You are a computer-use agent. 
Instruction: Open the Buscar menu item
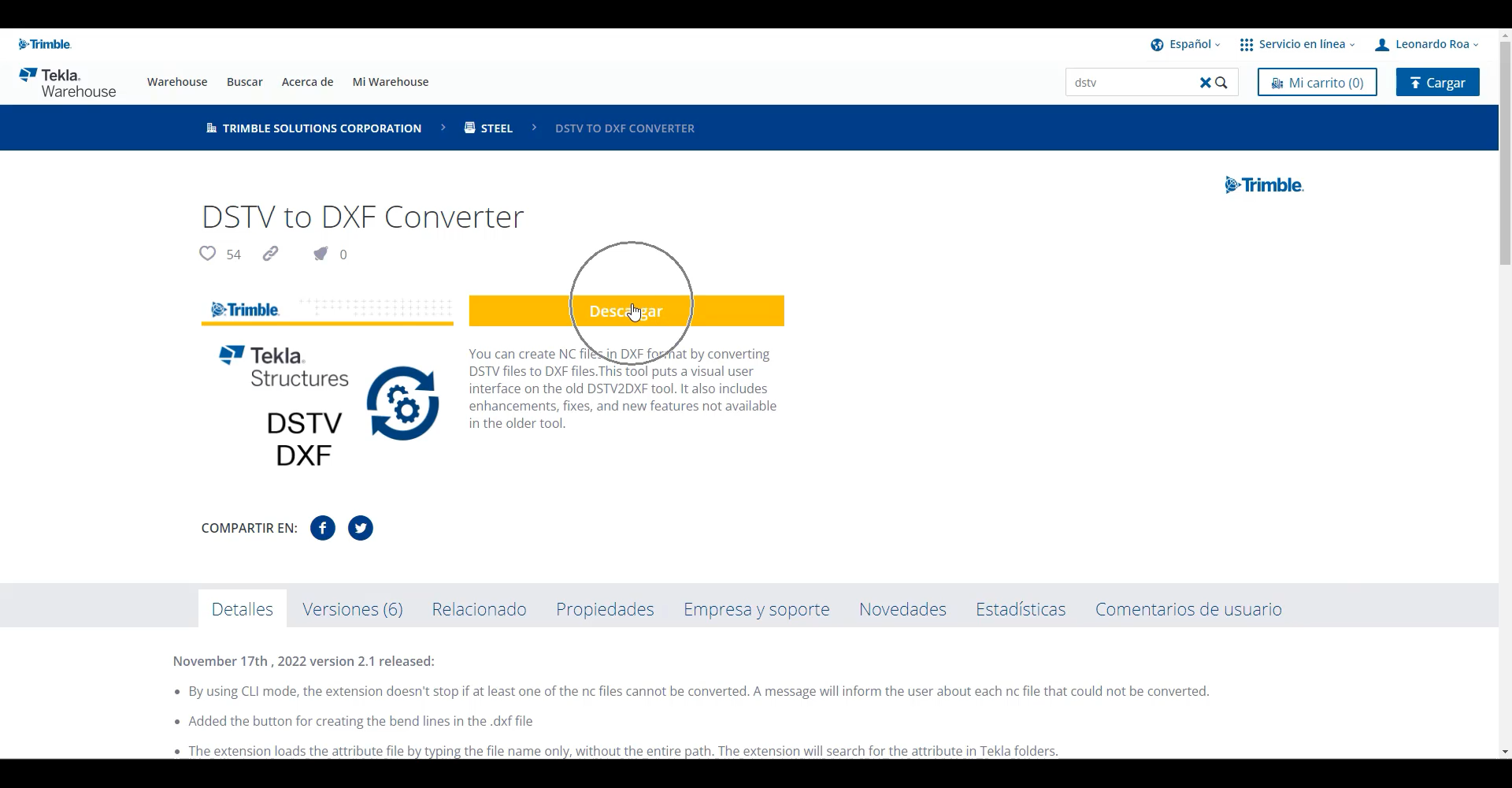(x=245, y=82)
